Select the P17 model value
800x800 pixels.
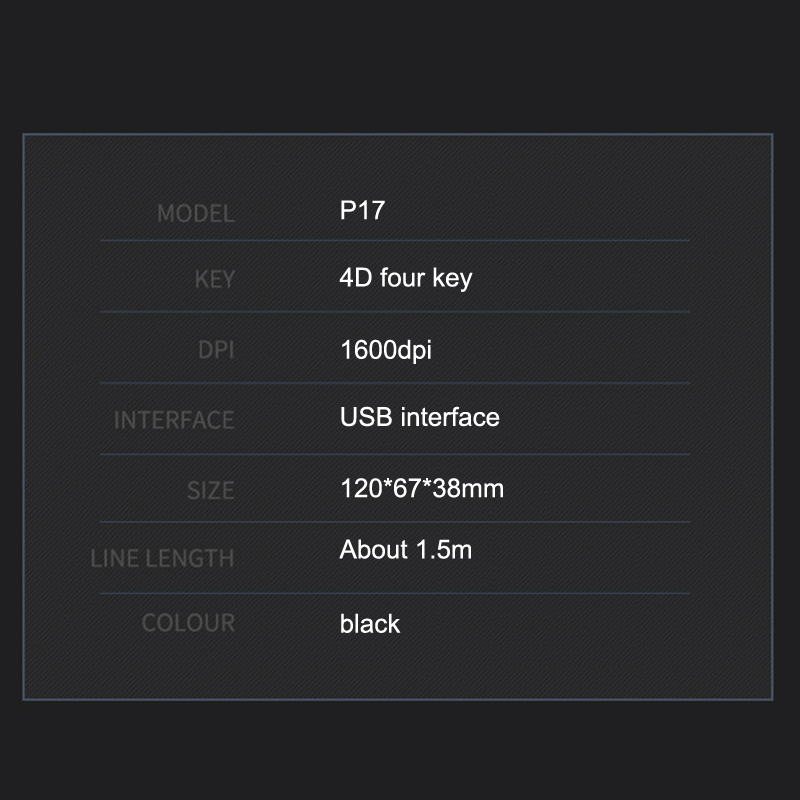[x=362, y=212]
